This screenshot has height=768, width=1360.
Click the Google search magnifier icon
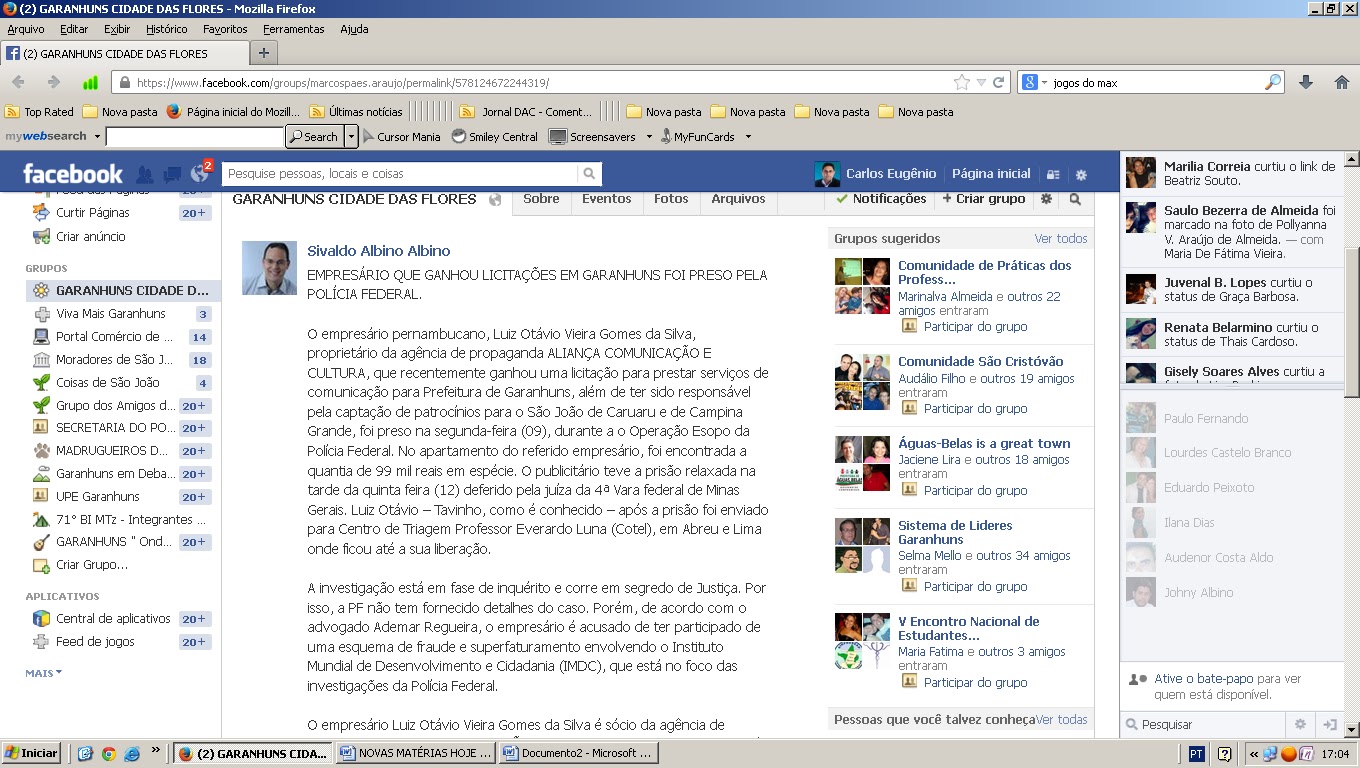click(x=1273, y=82)
